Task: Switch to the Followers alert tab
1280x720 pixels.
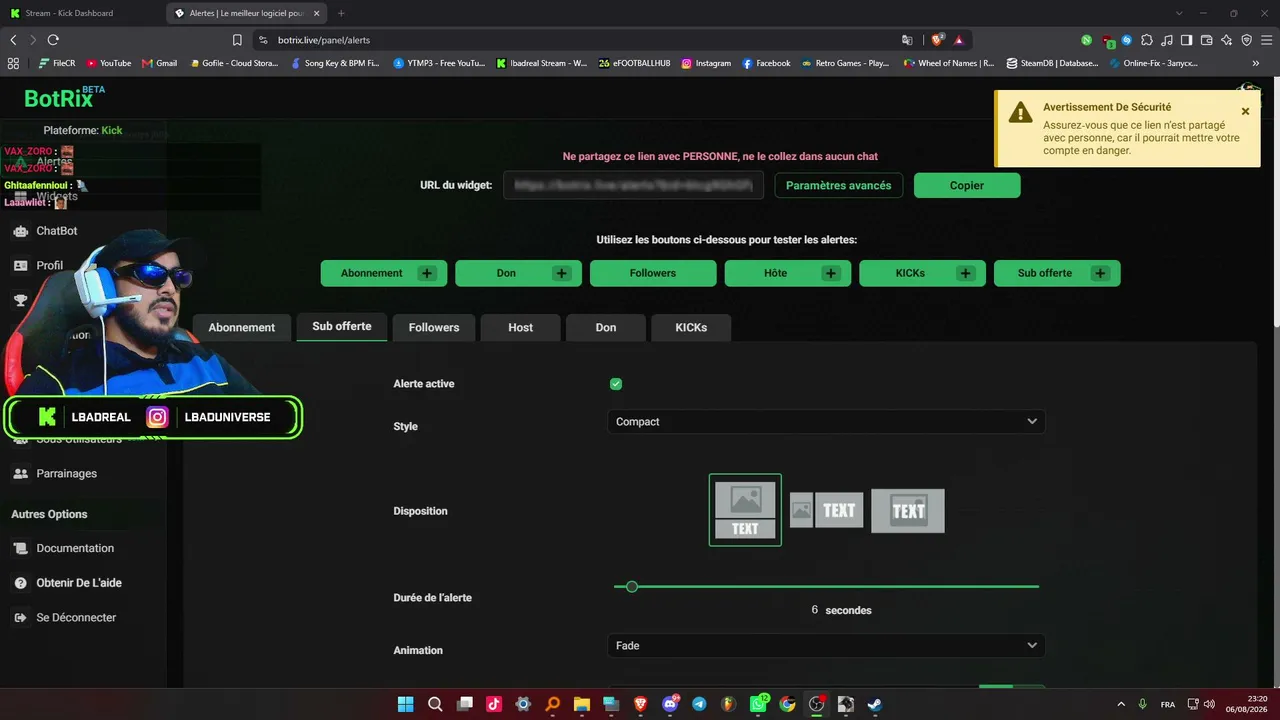Action: click(434, 328)
